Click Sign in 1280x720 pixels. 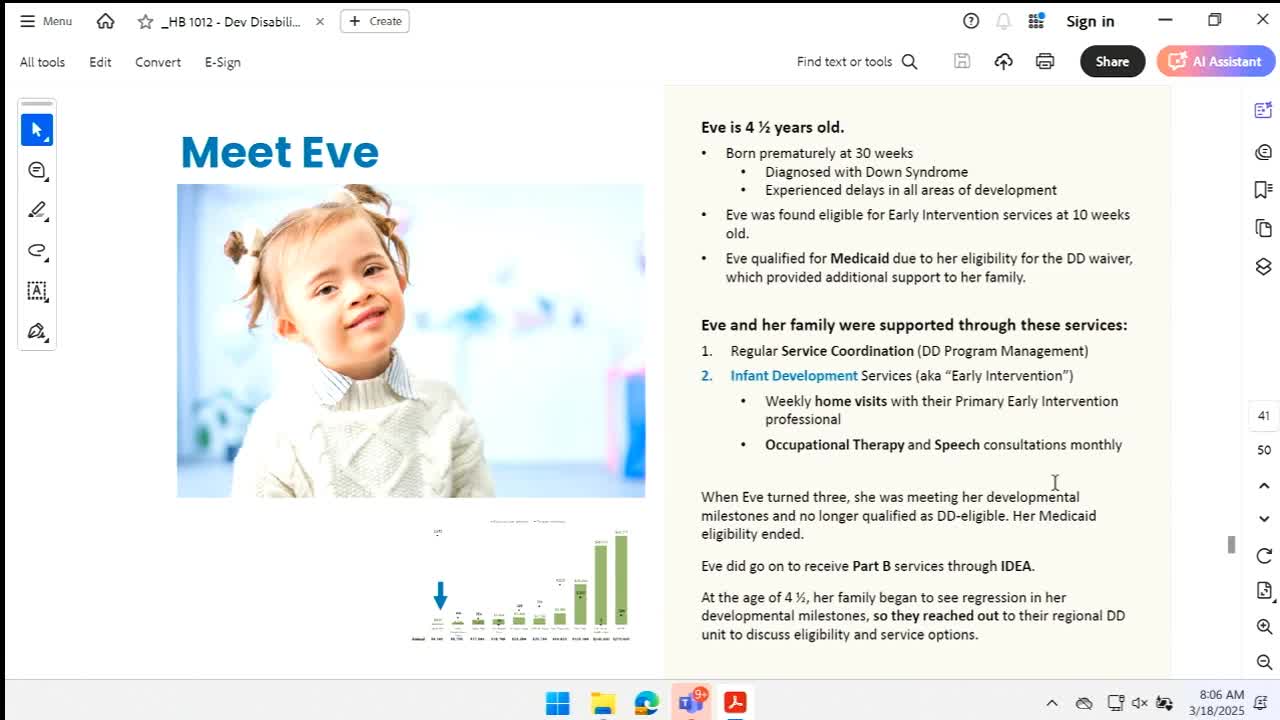click(x=1090, y=21)
